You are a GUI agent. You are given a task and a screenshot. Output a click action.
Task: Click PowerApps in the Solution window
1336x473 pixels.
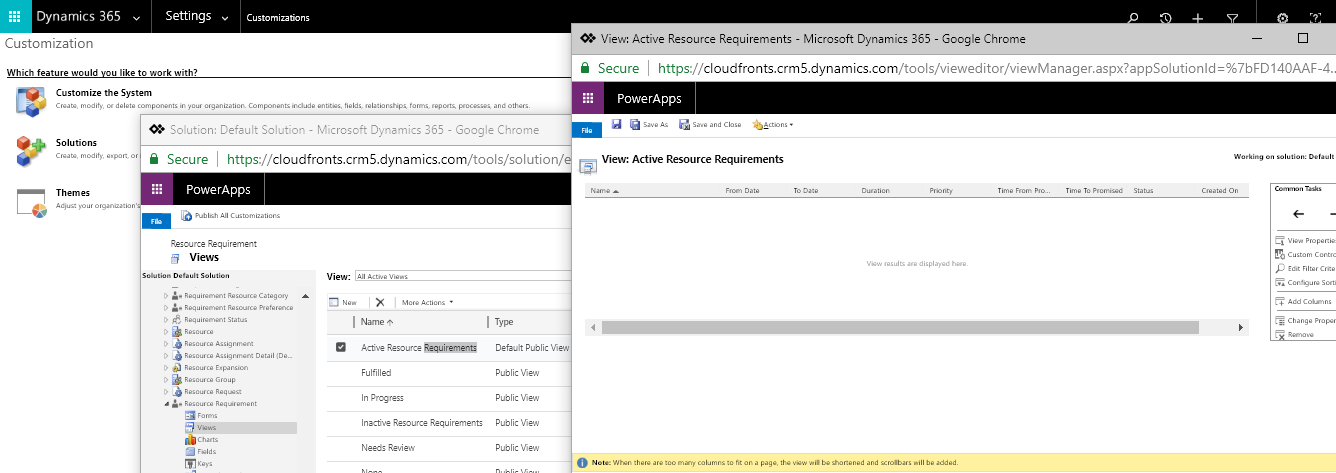click(218, 189)
